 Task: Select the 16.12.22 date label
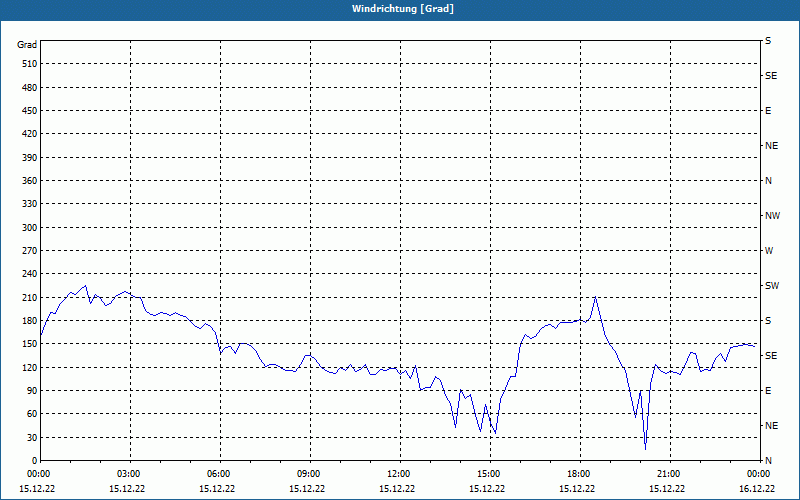[757, 489]
